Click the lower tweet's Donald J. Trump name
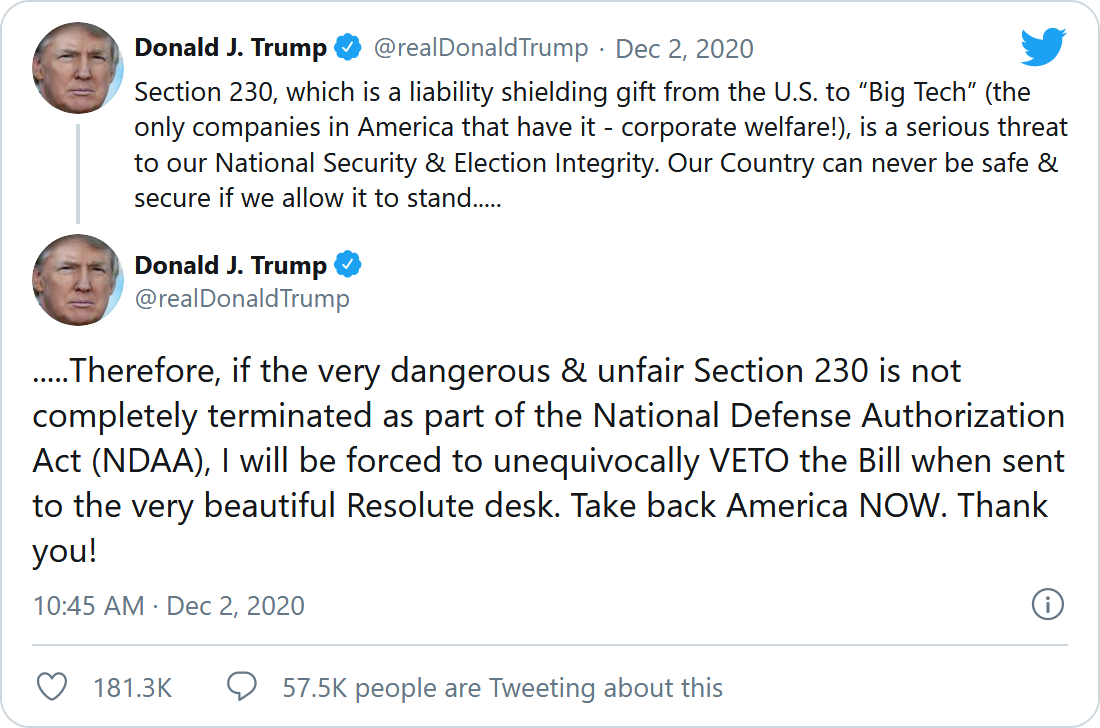This screenshot has width=1100, height=728. pos(231,265)
